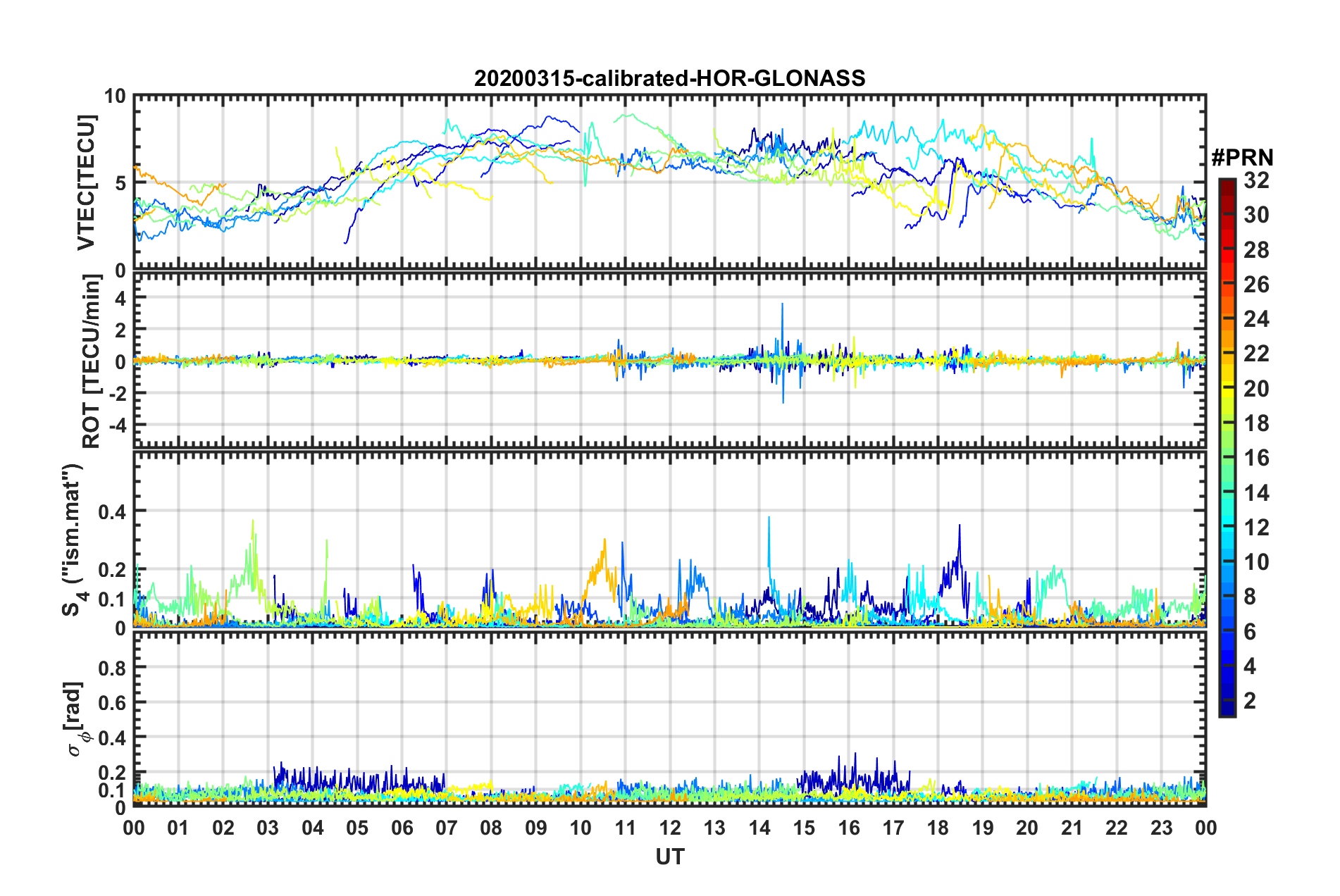The height and width of the screenshot is (896, 1340).
Task: Click colorbar tick label 26
Action: coord(1256,285)
